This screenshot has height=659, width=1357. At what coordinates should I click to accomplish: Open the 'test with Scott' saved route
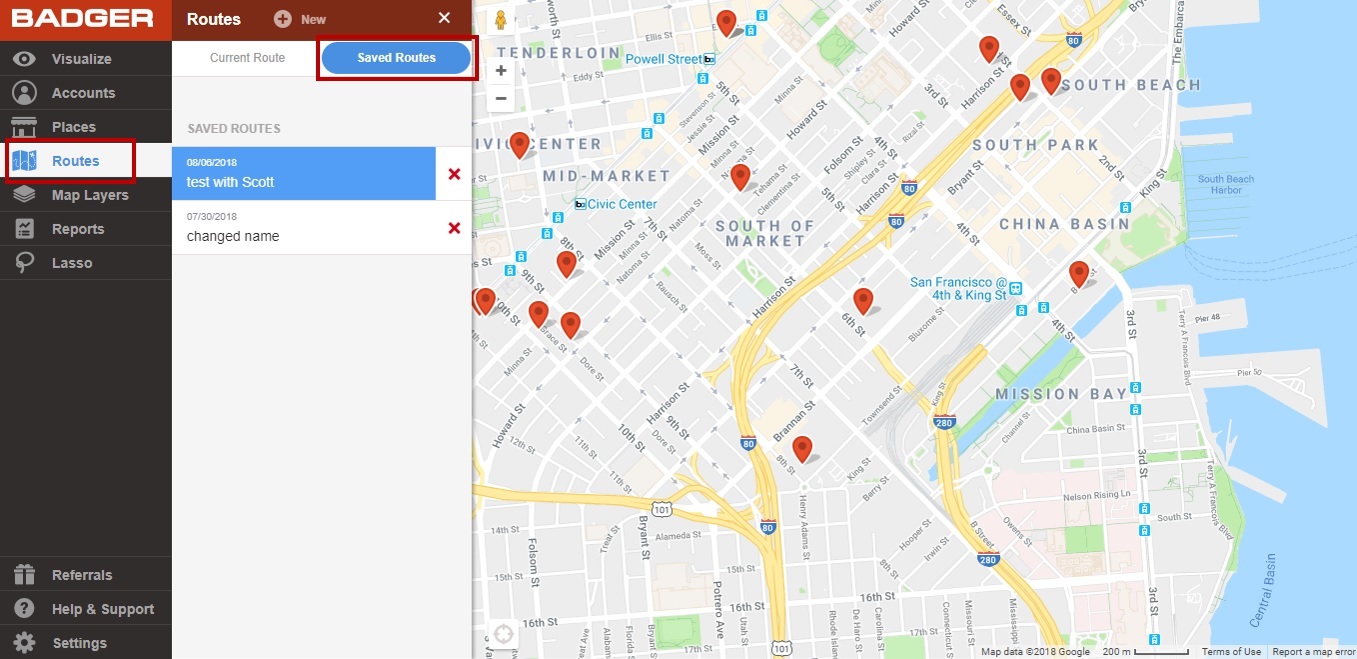(304, 174)
